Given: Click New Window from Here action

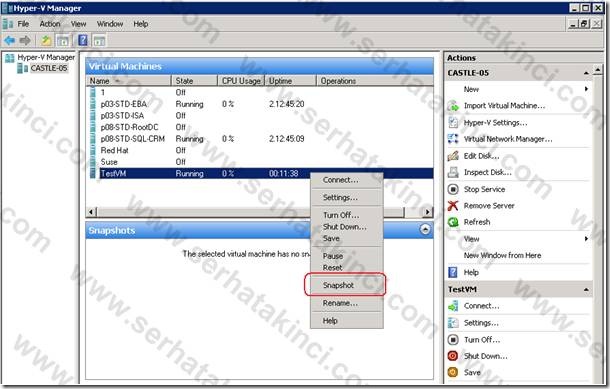Looking at the screenshot, I should [x=502, y=256].
